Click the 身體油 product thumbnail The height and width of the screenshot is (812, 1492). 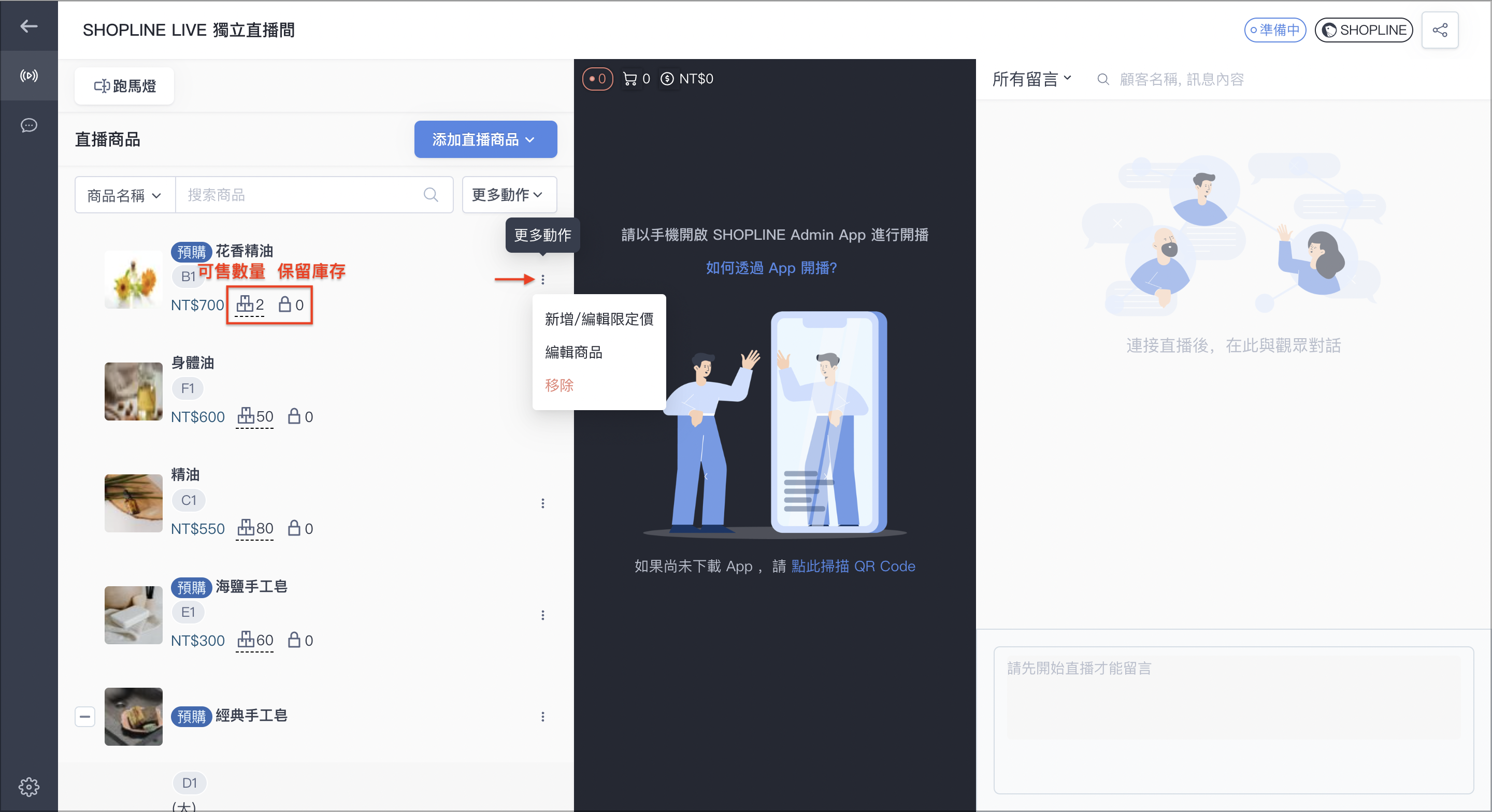(x=133, y=392)
